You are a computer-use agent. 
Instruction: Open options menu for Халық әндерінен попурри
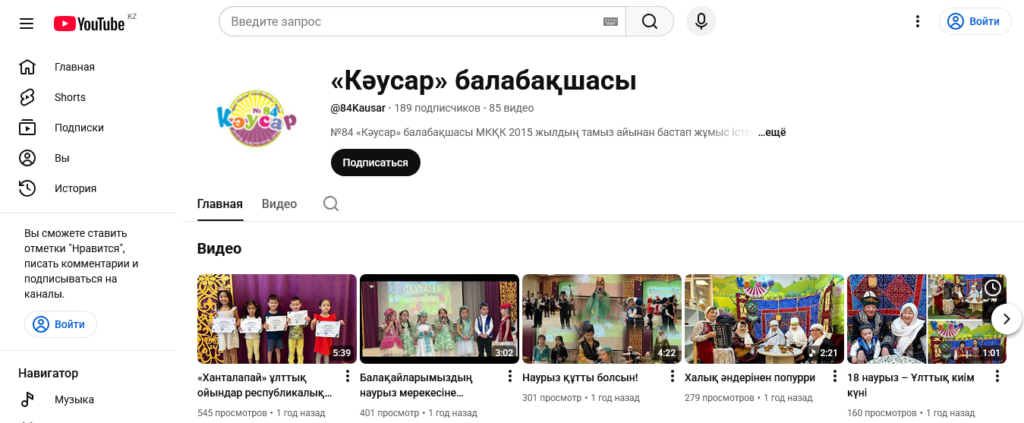835,377
